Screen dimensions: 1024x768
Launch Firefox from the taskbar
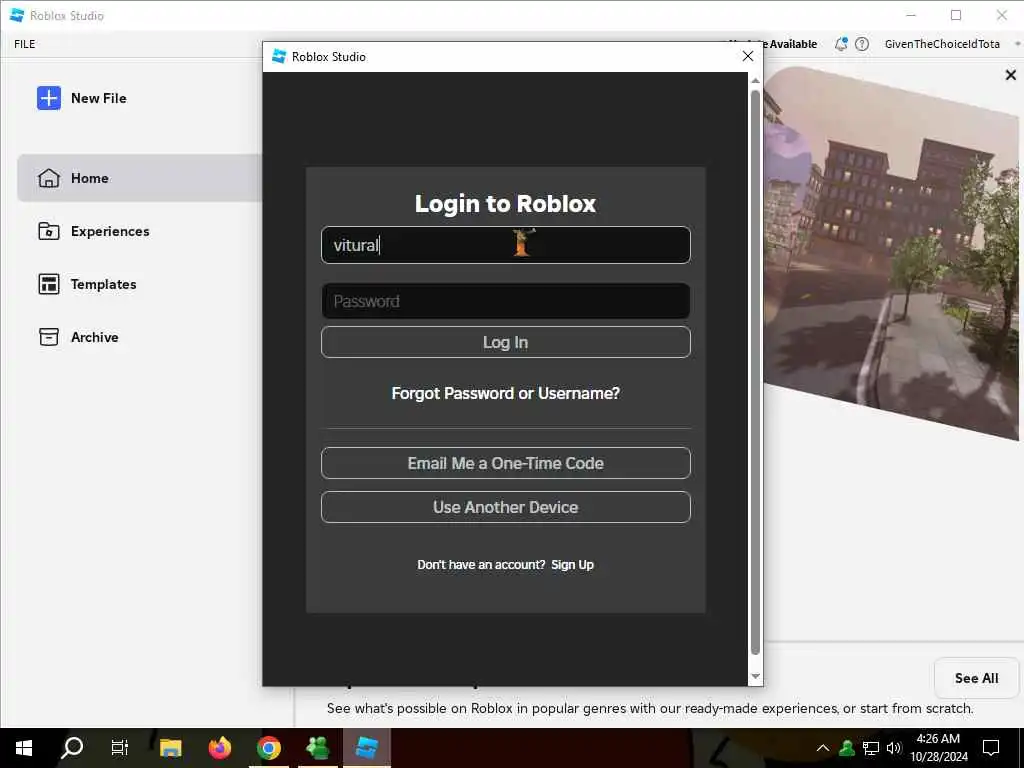tap(220, 748)
